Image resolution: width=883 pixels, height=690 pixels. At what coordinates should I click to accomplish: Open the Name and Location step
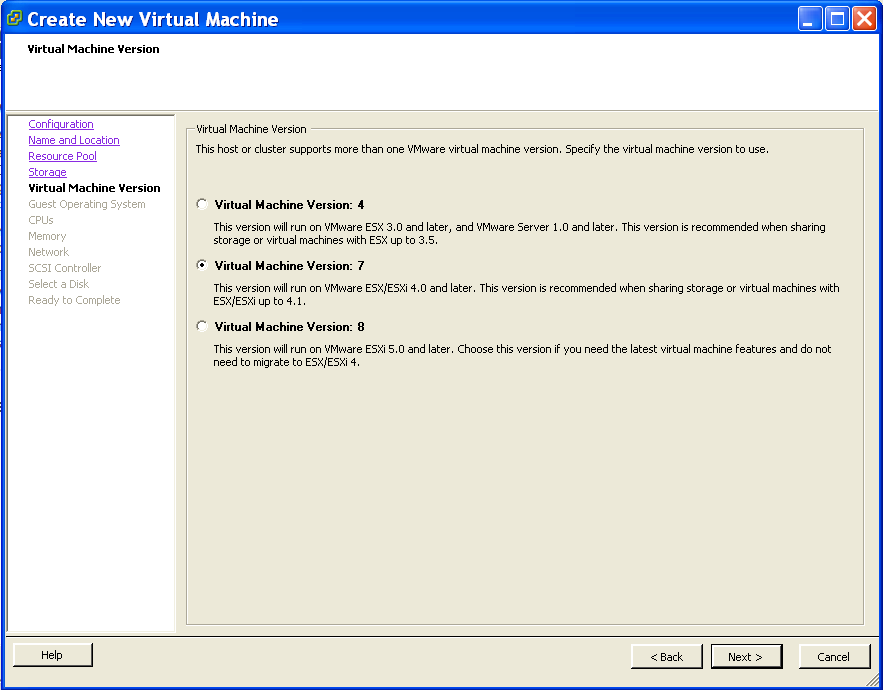click(x=74, y=140)
